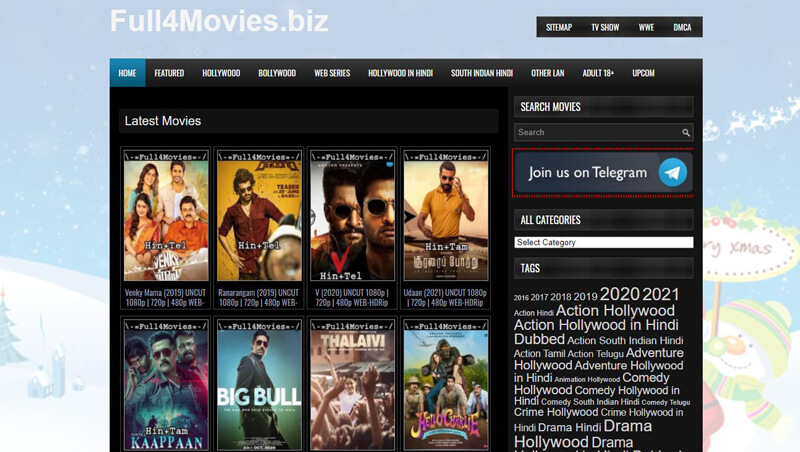The width and height of the screenshot is (800, 452).
Task: Click V (2020) UNCUT 1080p title link
Action: 352,297
